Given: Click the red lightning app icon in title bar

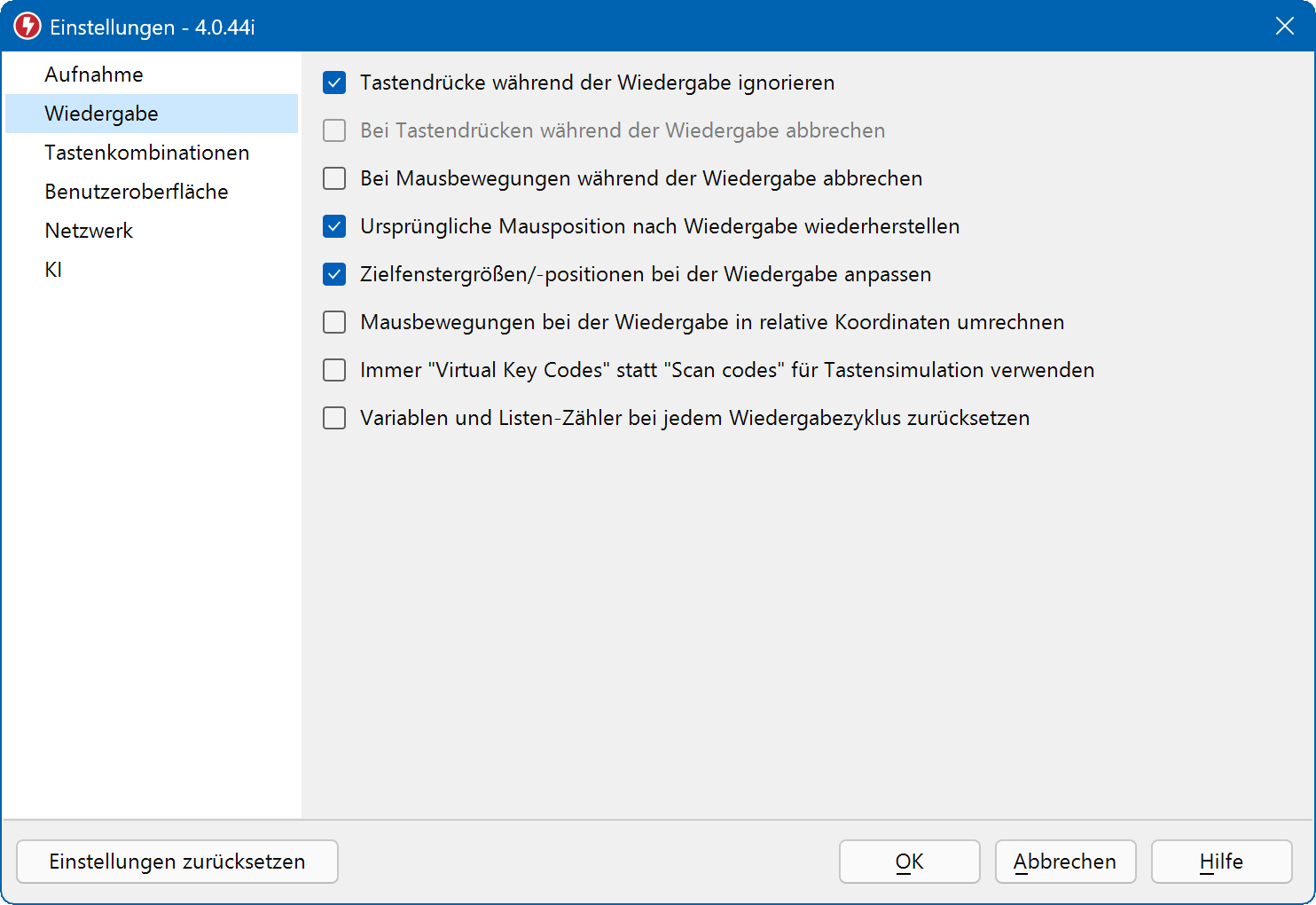Looking at the screenshot, I should [27, 27].
